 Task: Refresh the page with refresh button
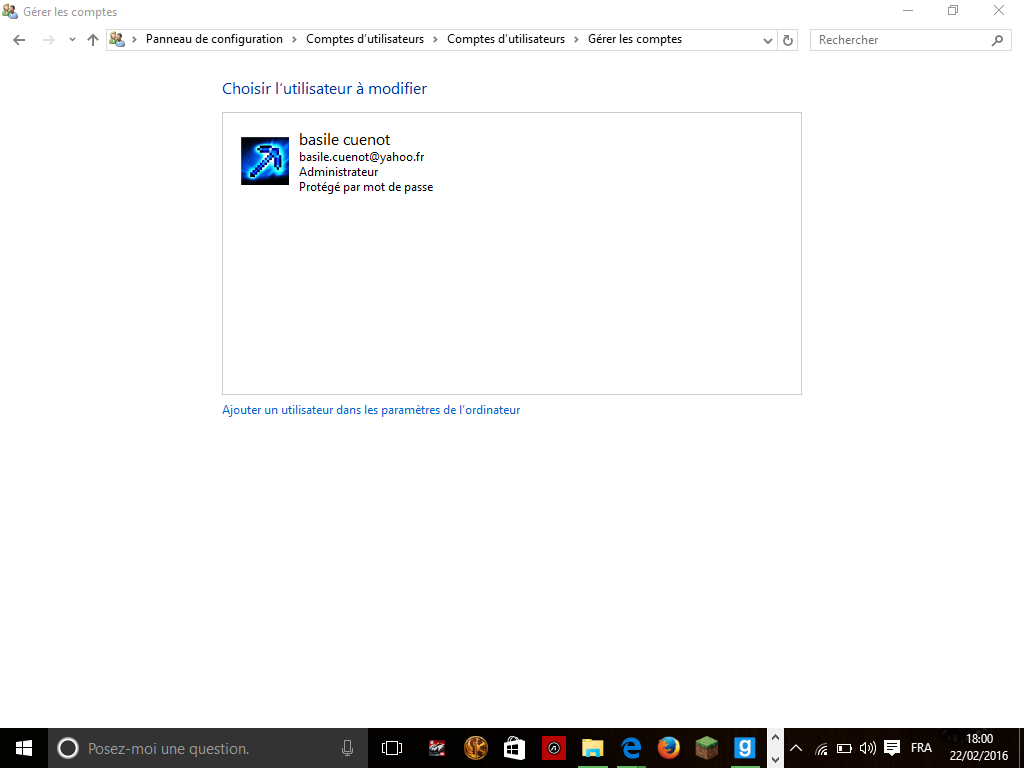[788, 40]
